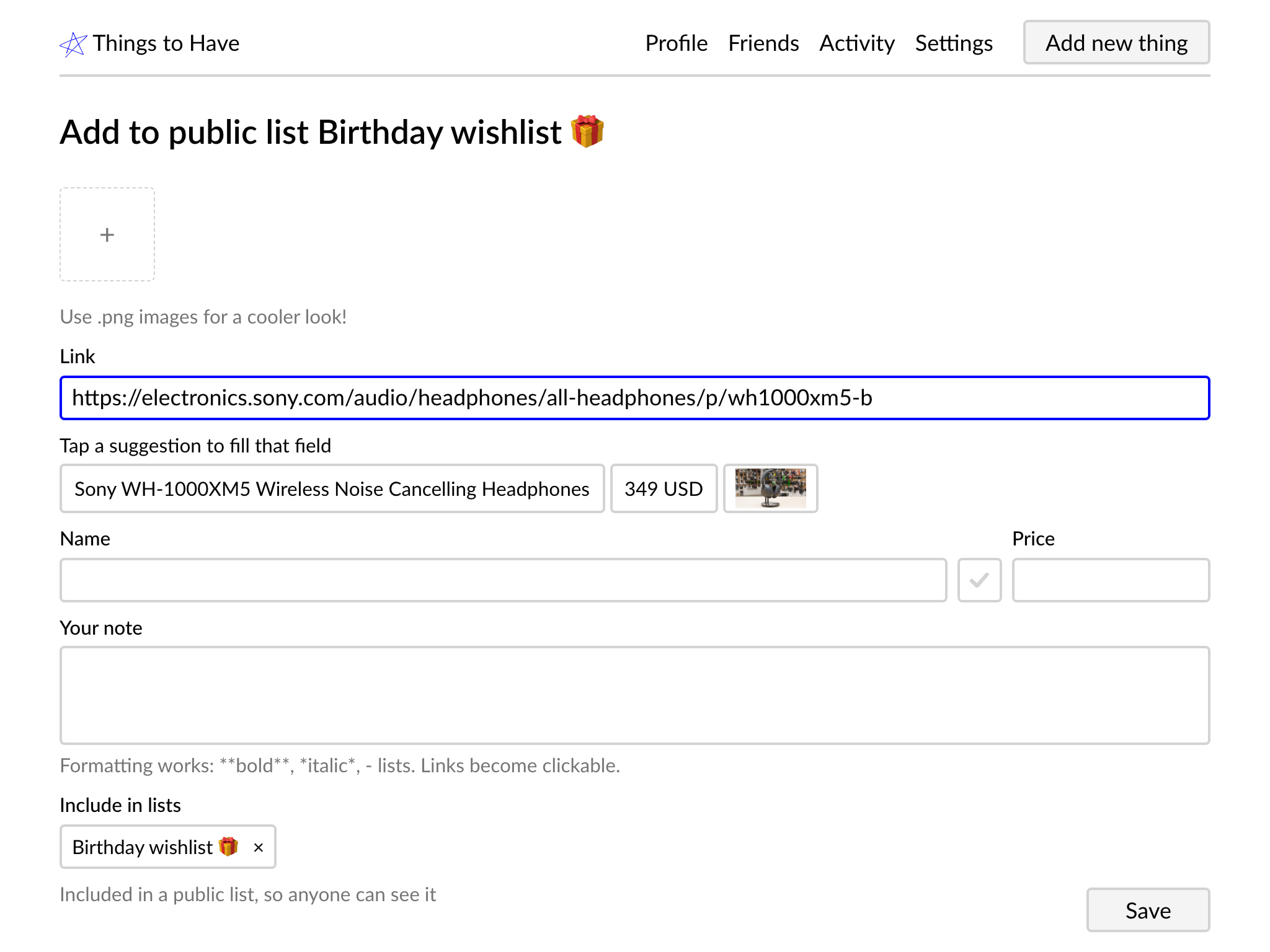The width and height of the screenshot is (1270, 952).
Task: Toggle the checkmark button next to Name
Action: click(979, 580)
